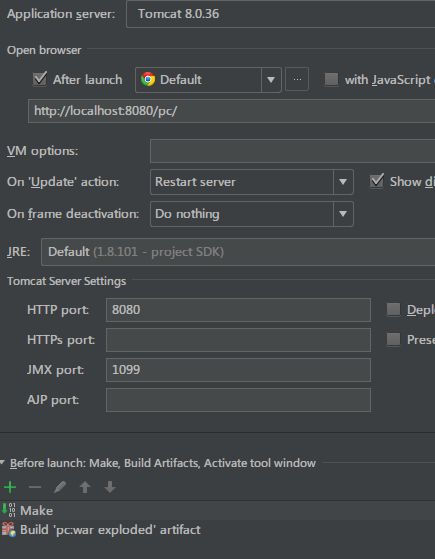The image size is (435, 559).
Task: Click the JRE label
Action: [19, 252]
